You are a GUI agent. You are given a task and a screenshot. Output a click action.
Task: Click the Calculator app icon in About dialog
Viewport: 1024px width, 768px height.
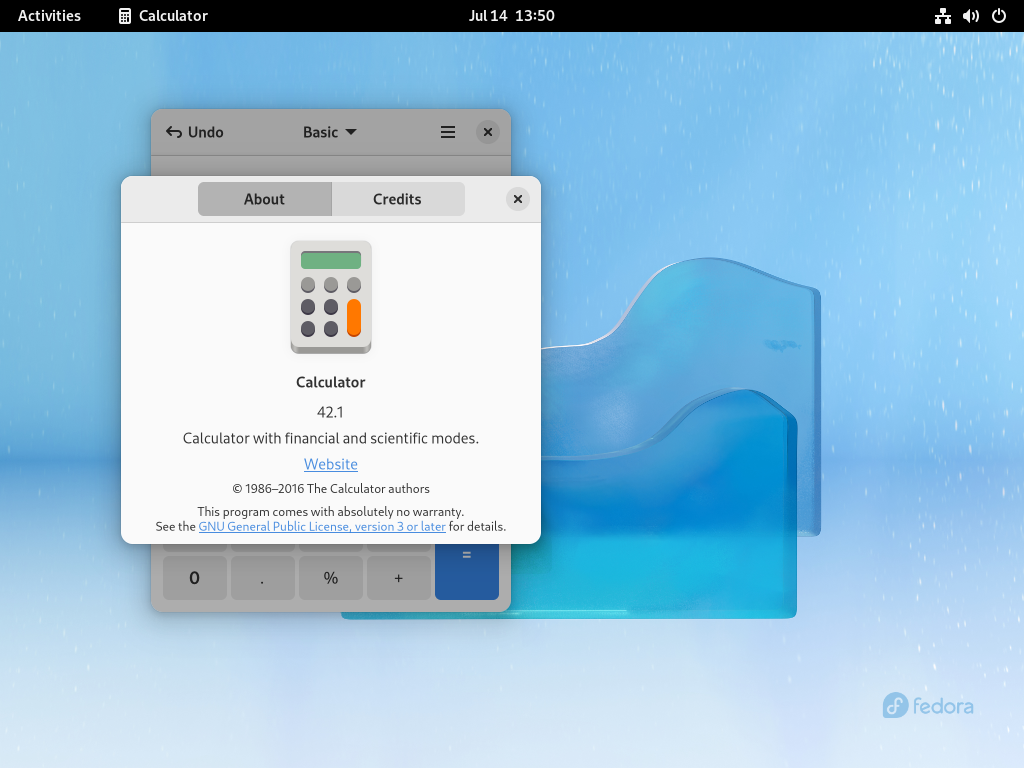click(331, 297)
